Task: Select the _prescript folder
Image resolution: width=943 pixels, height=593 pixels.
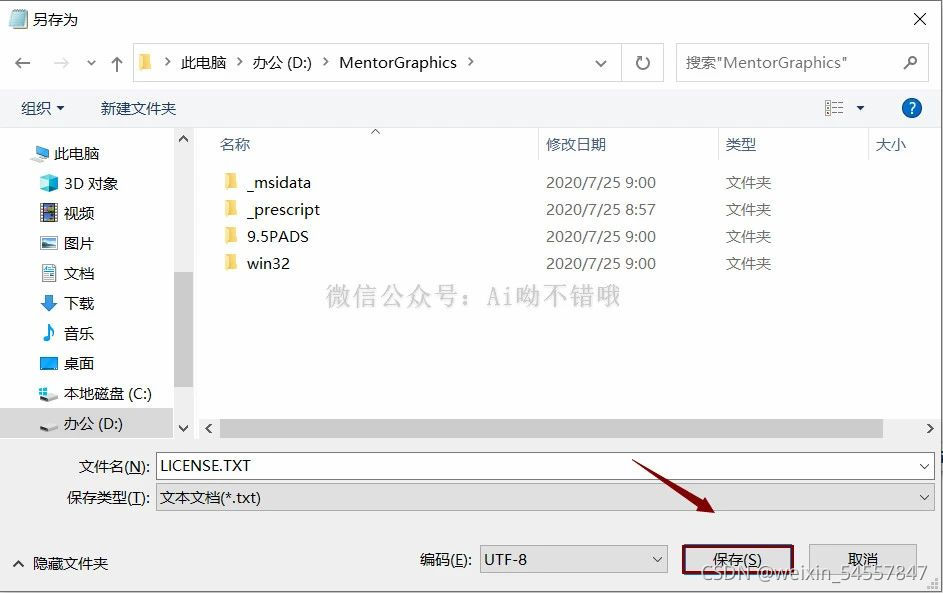Action: pos(283,209)
